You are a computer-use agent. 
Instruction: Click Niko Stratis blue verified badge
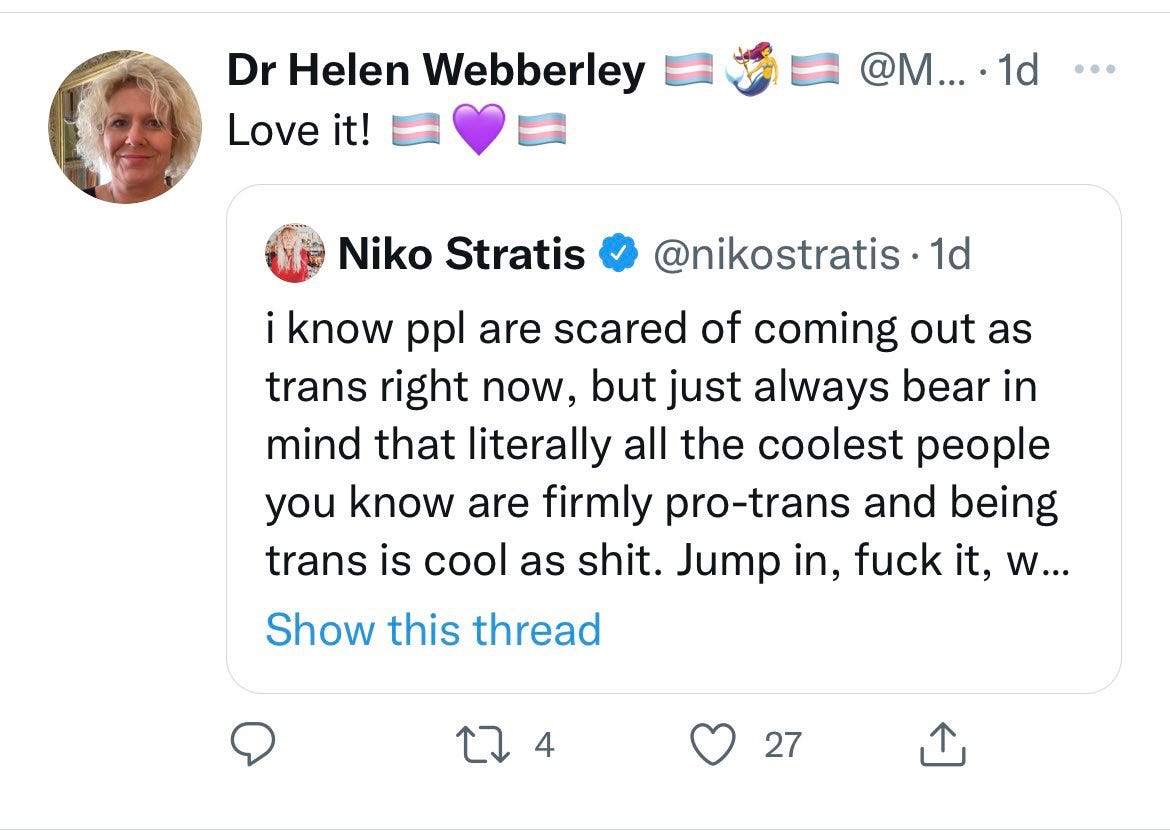(619, 253)
